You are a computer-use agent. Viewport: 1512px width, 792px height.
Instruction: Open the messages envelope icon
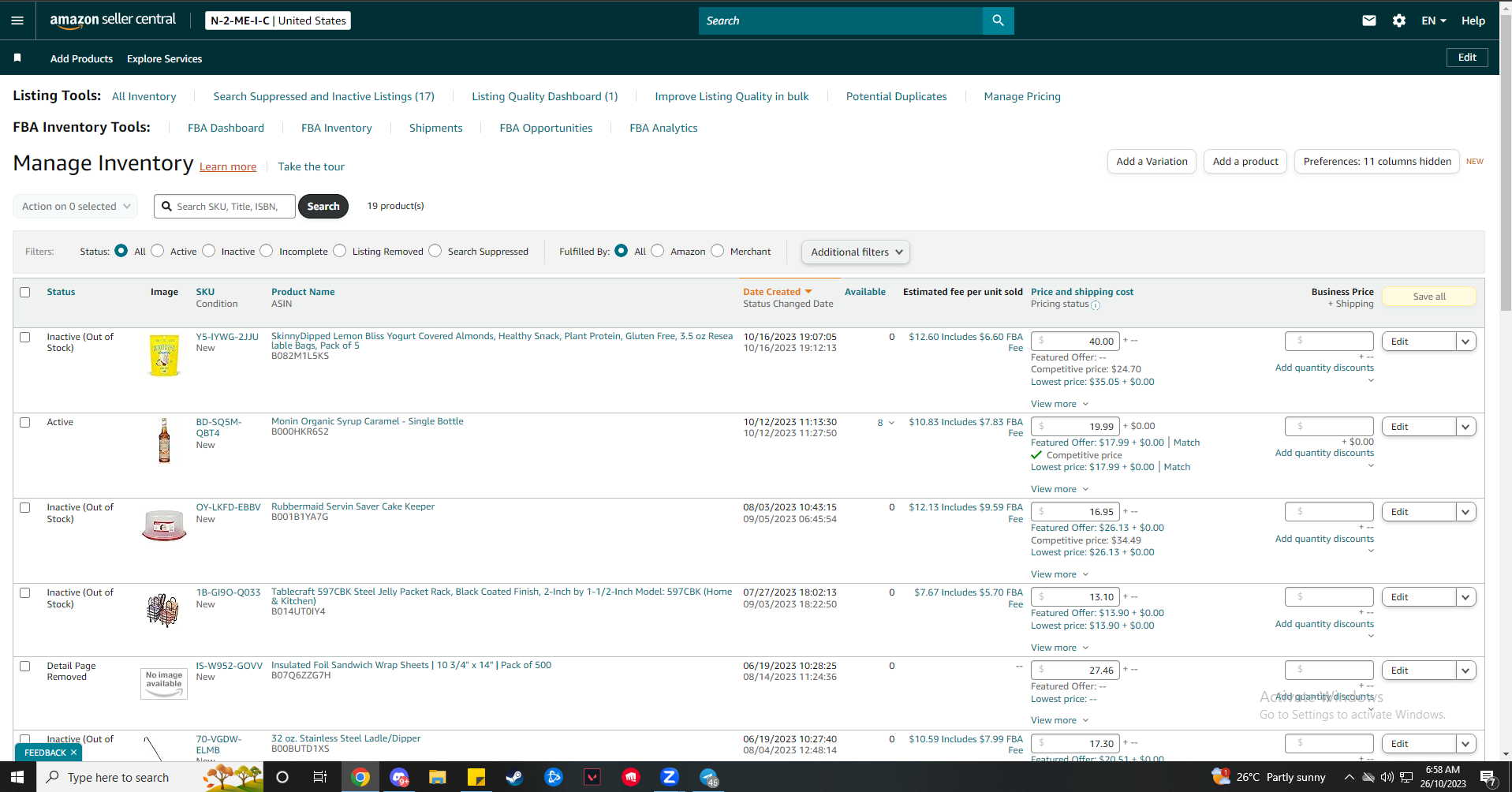[x=1369, y=21]
